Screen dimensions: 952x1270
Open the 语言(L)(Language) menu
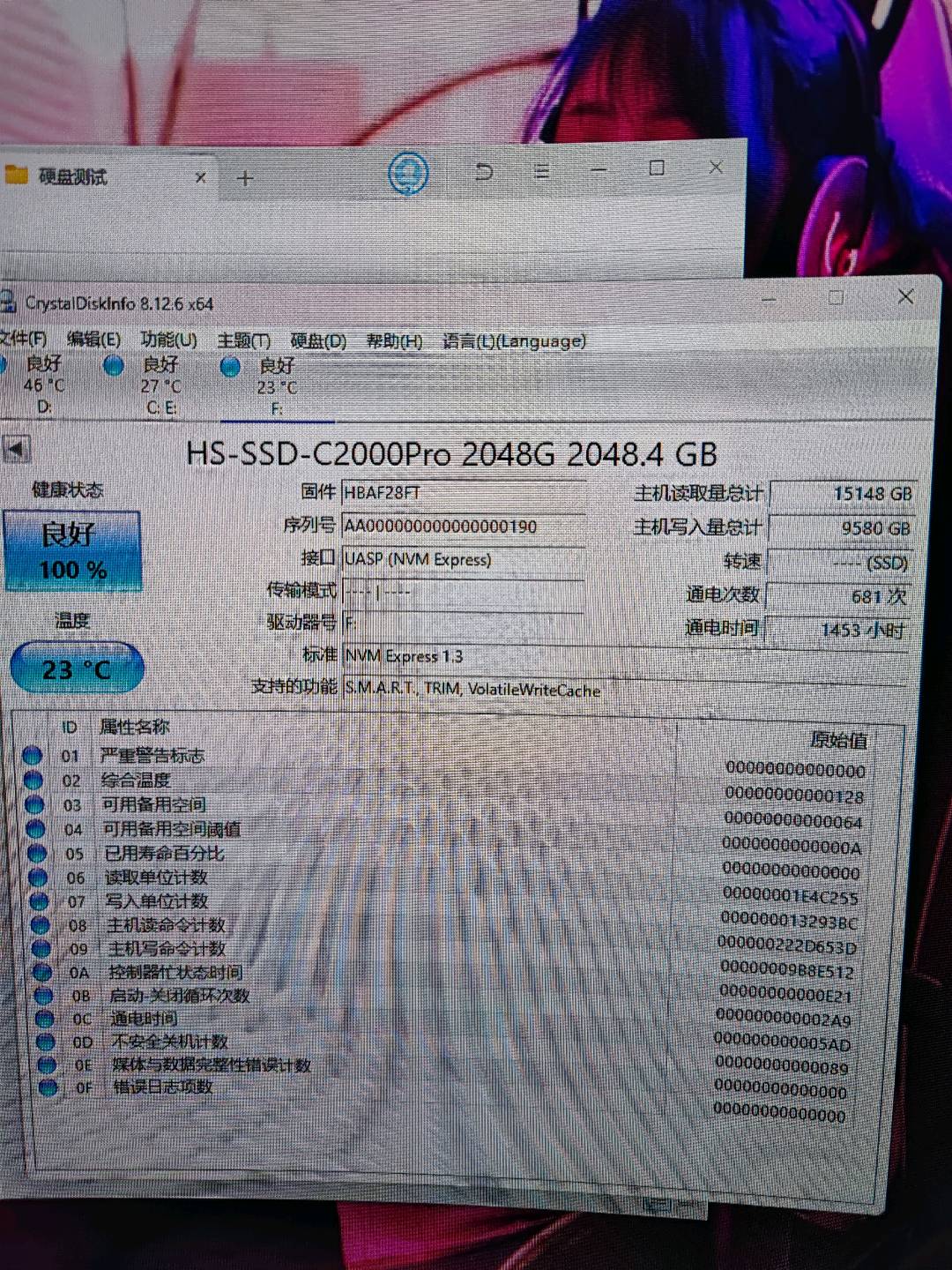point(514,341)
